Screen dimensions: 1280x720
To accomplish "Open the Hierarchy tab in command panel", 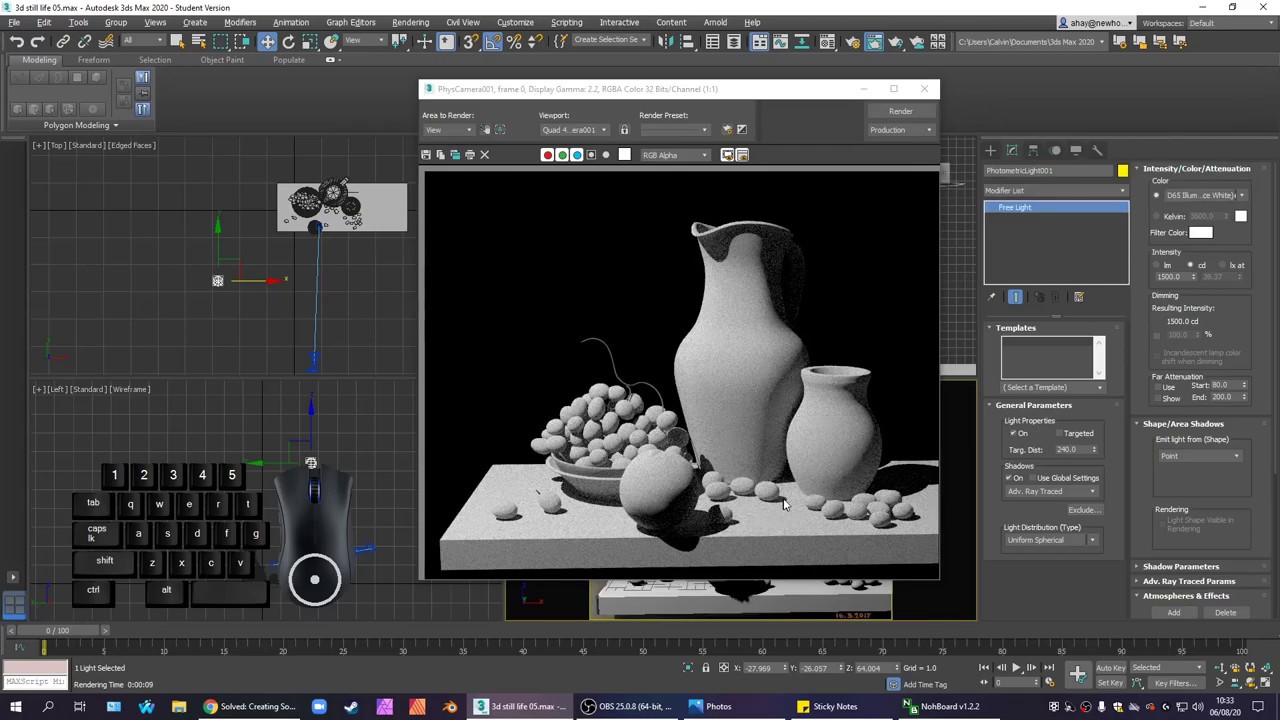I will [x=1033, y=150].
